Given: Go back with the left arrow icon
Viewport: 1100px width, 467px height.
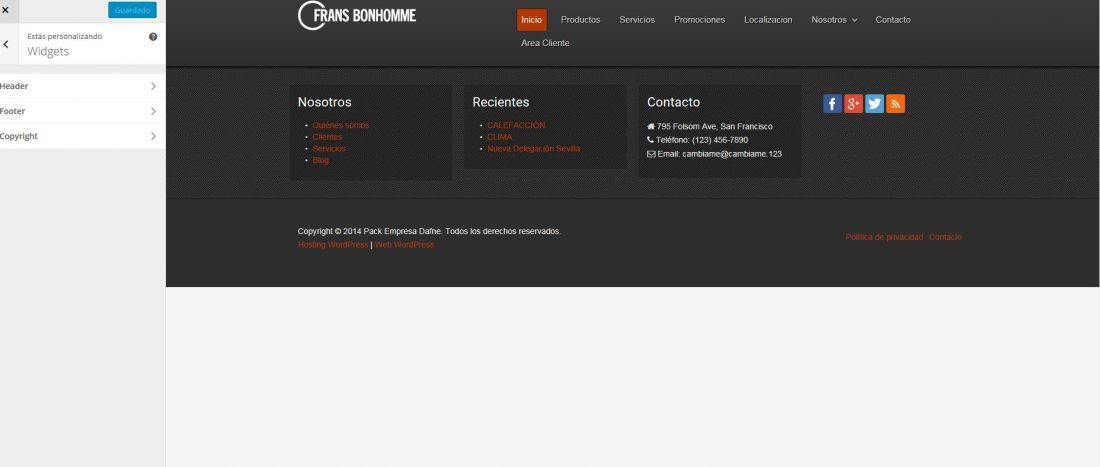Looking at the screenshot, I should [6, 44].
